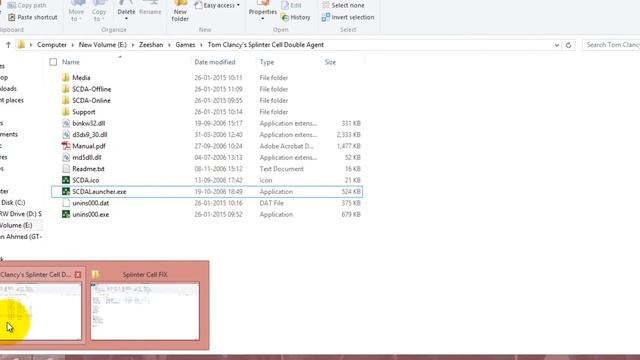Viewport: 640px width, 360px height.
Task: Navigate to Zeeshan in breadcrumb
Action: tap(151, 45)
